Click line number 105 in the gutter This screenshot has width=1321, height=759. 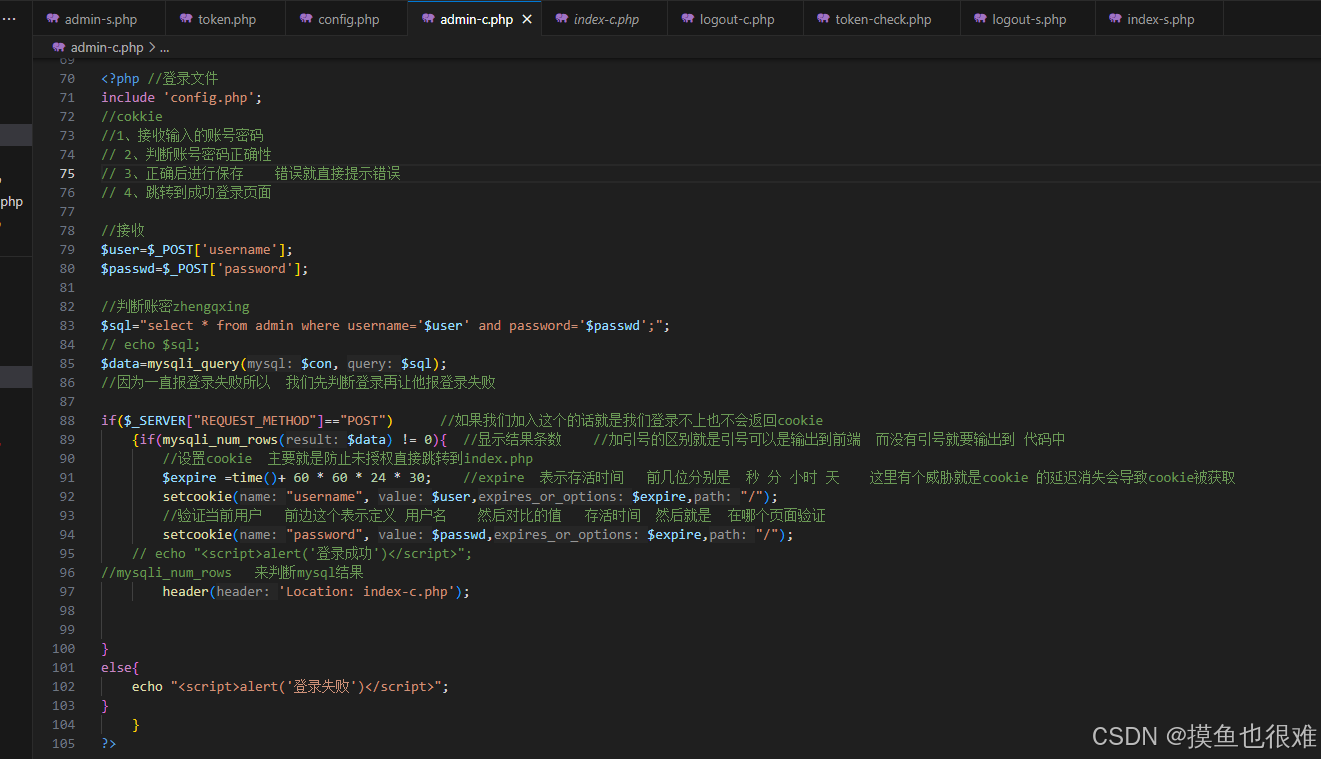click(64, 743)
